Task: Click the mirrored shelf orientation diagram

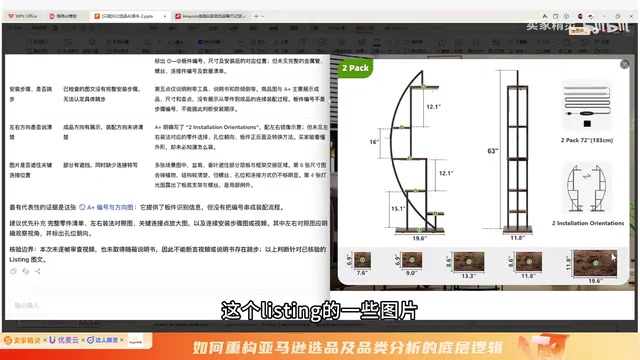Action: [587, 188]
